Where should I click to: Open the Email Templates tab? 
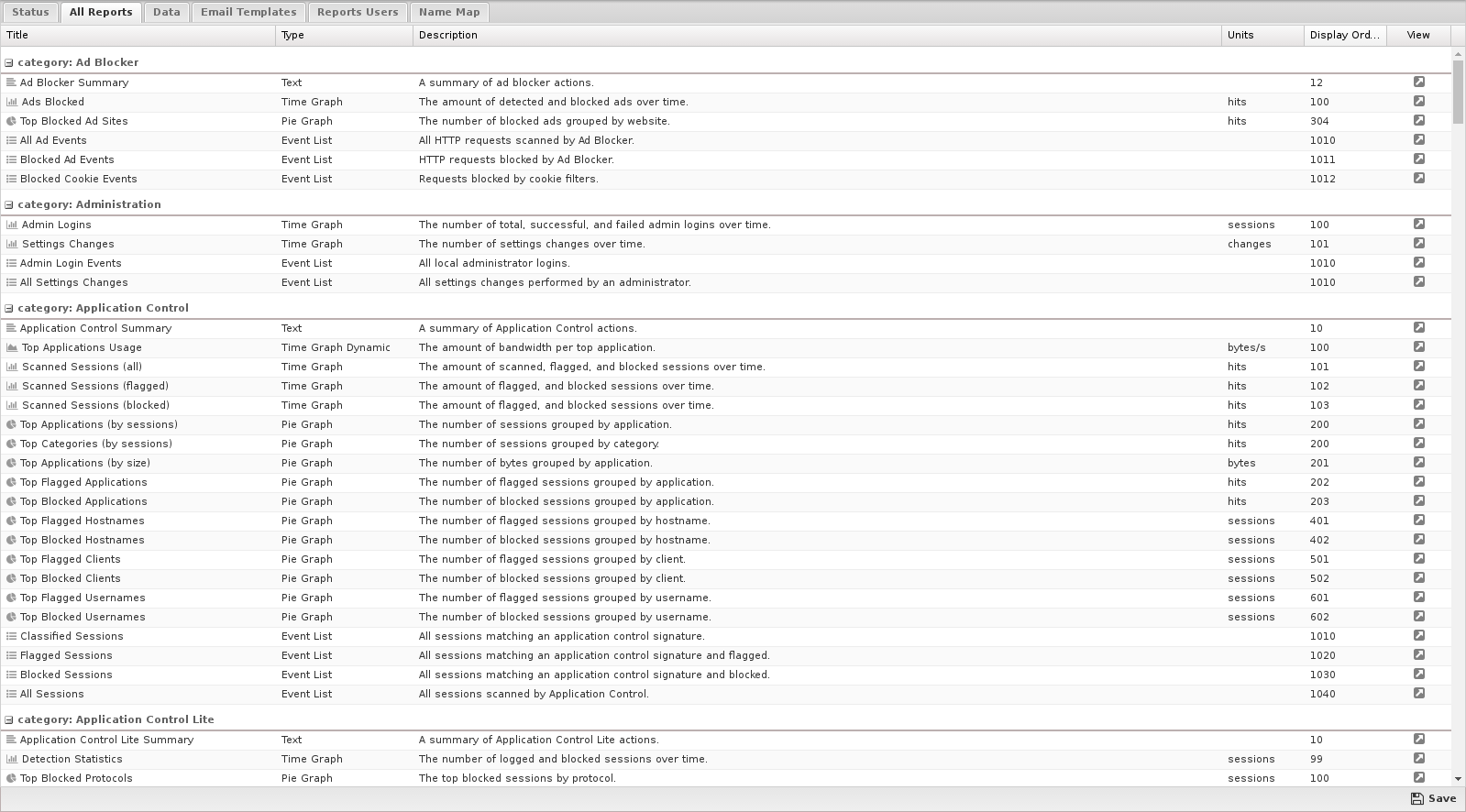click(x=248, y=12)
